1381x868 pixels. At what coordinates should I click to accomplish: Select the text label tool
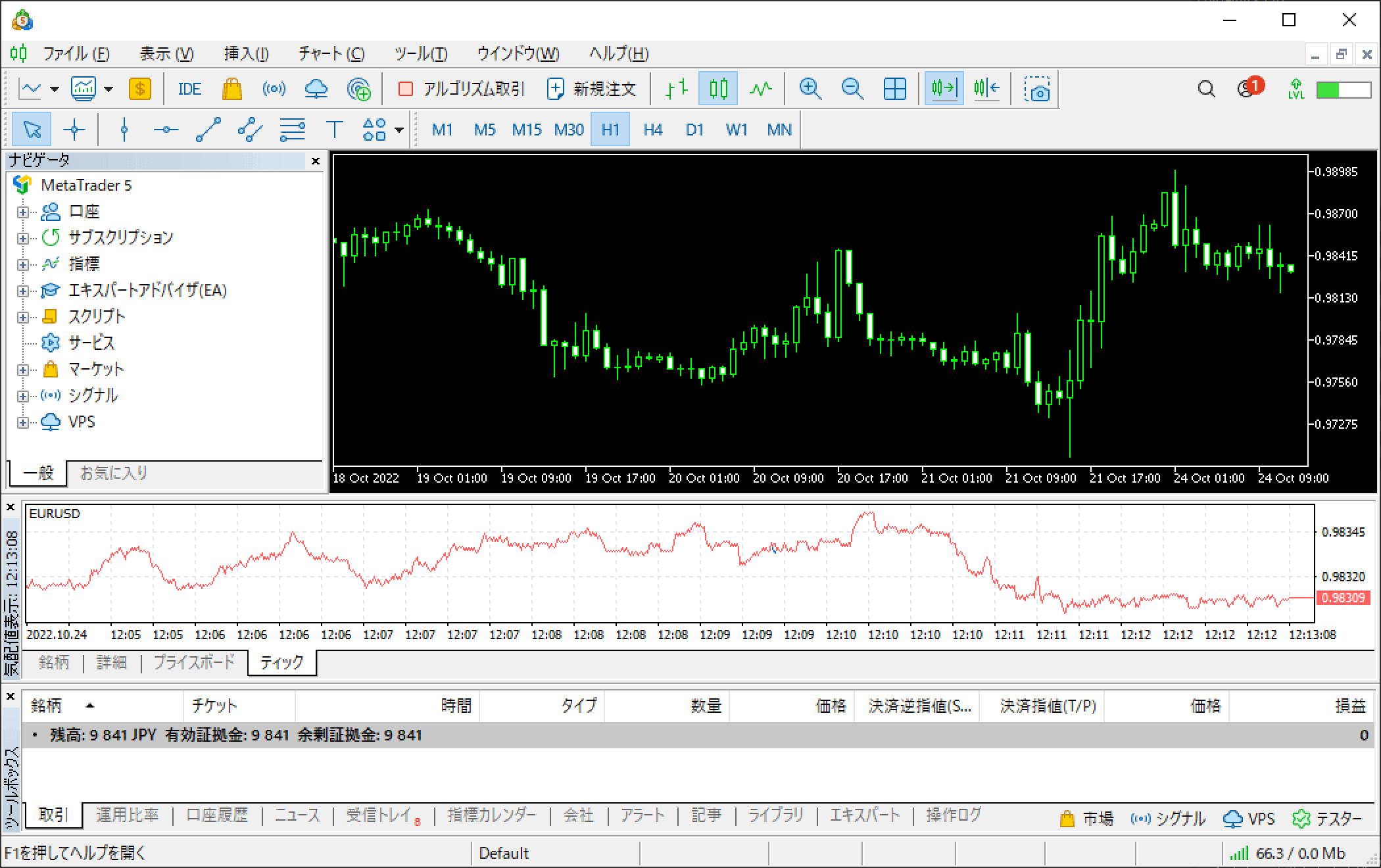[335, 130]
